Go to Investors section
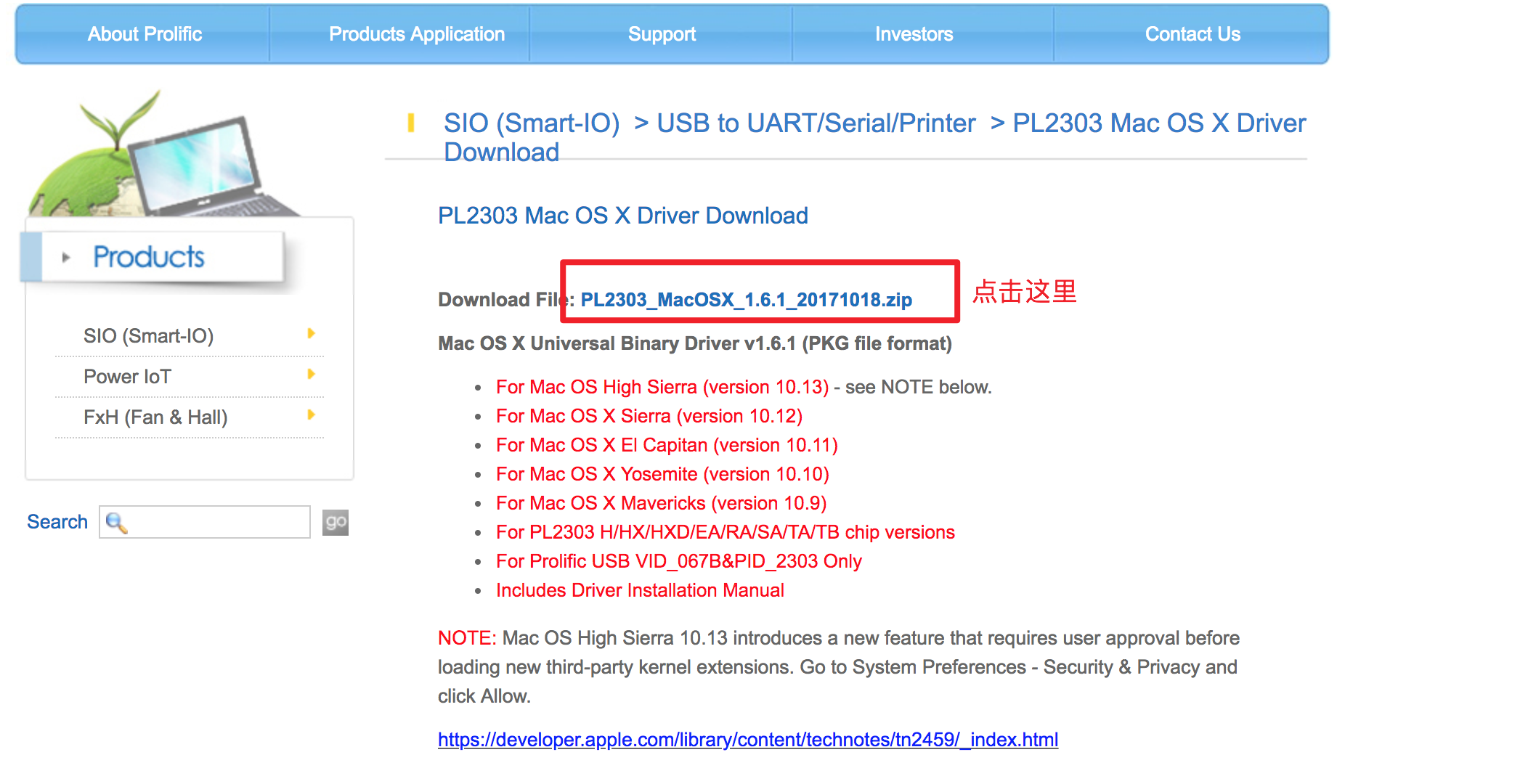This screenshot has width=1528, height=784. click(914, 34)
